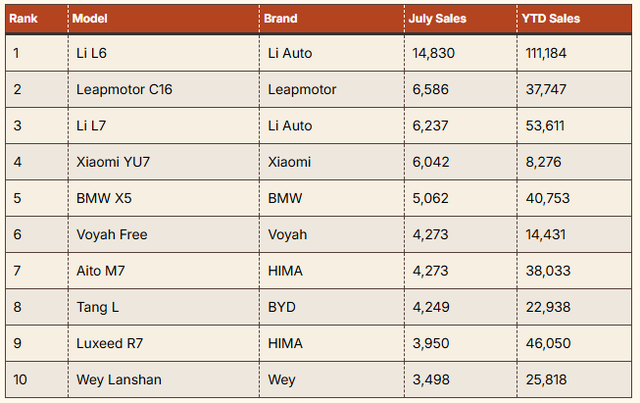Viewport: 640px width, 403px height.
Task: Select the Brand column header
Action: coord(281,19)
